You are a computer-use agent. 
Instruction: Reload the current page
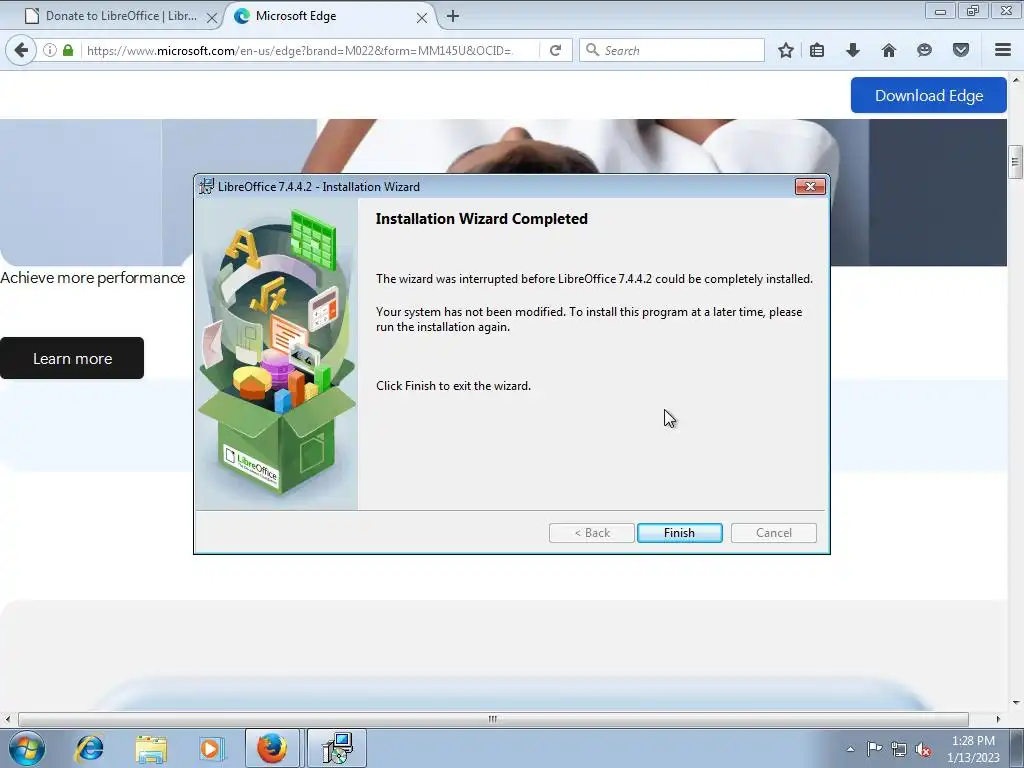pyautogui.click(x=555, y=50)
